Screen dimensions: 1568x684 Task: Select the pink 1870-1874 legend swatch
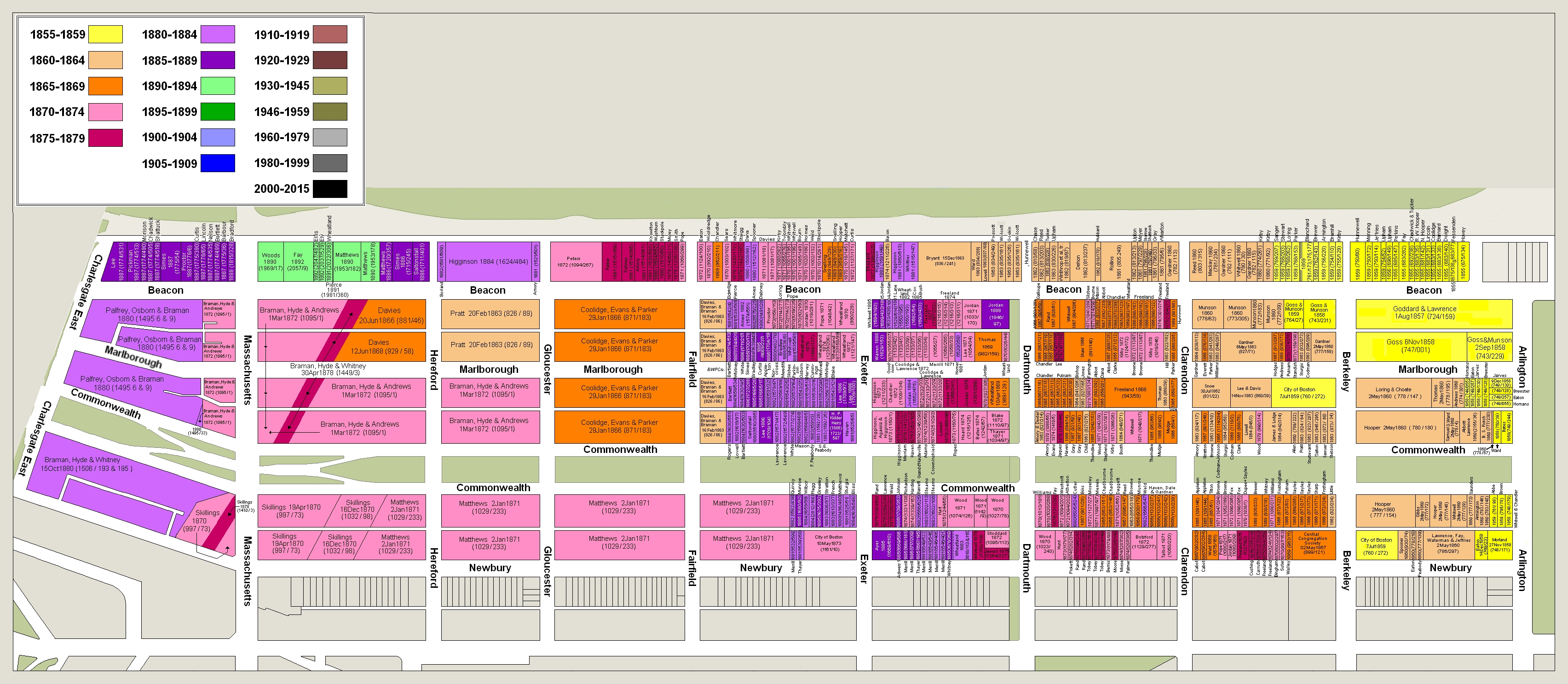[105, 111]
